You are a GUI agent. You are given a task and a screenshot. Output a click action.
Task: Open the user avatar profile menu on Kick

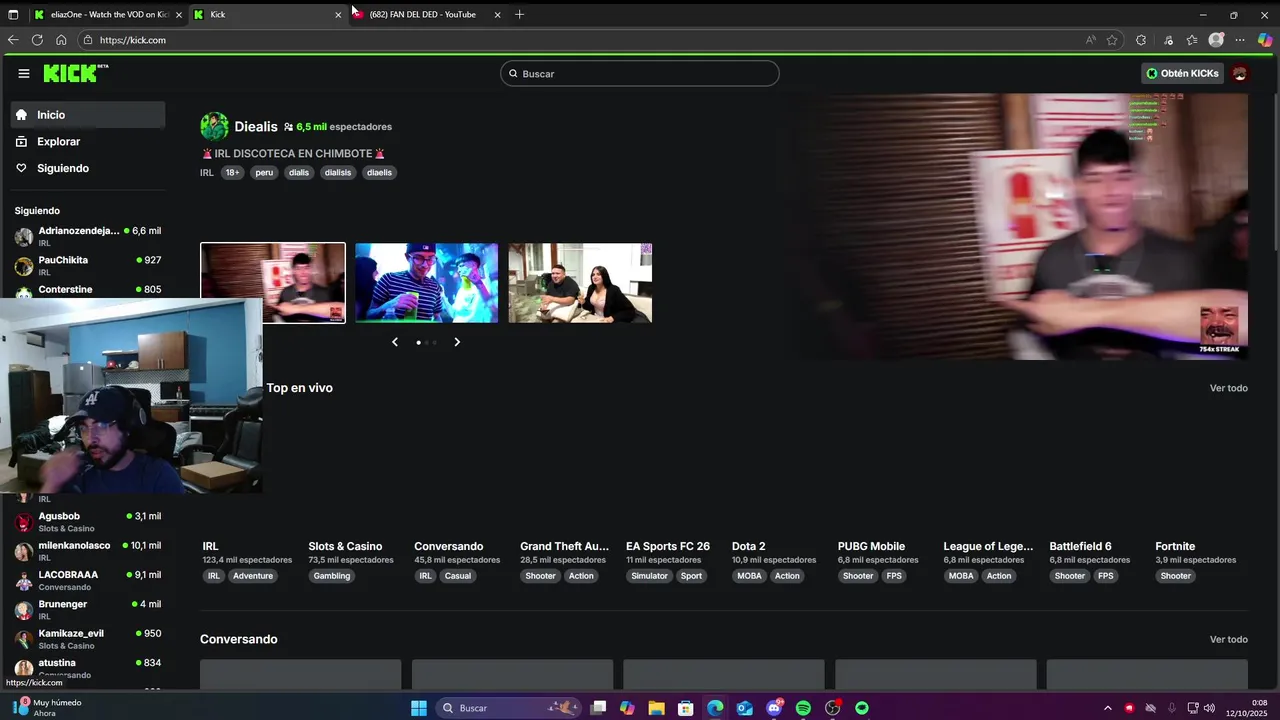click(x=1240, y=73)
